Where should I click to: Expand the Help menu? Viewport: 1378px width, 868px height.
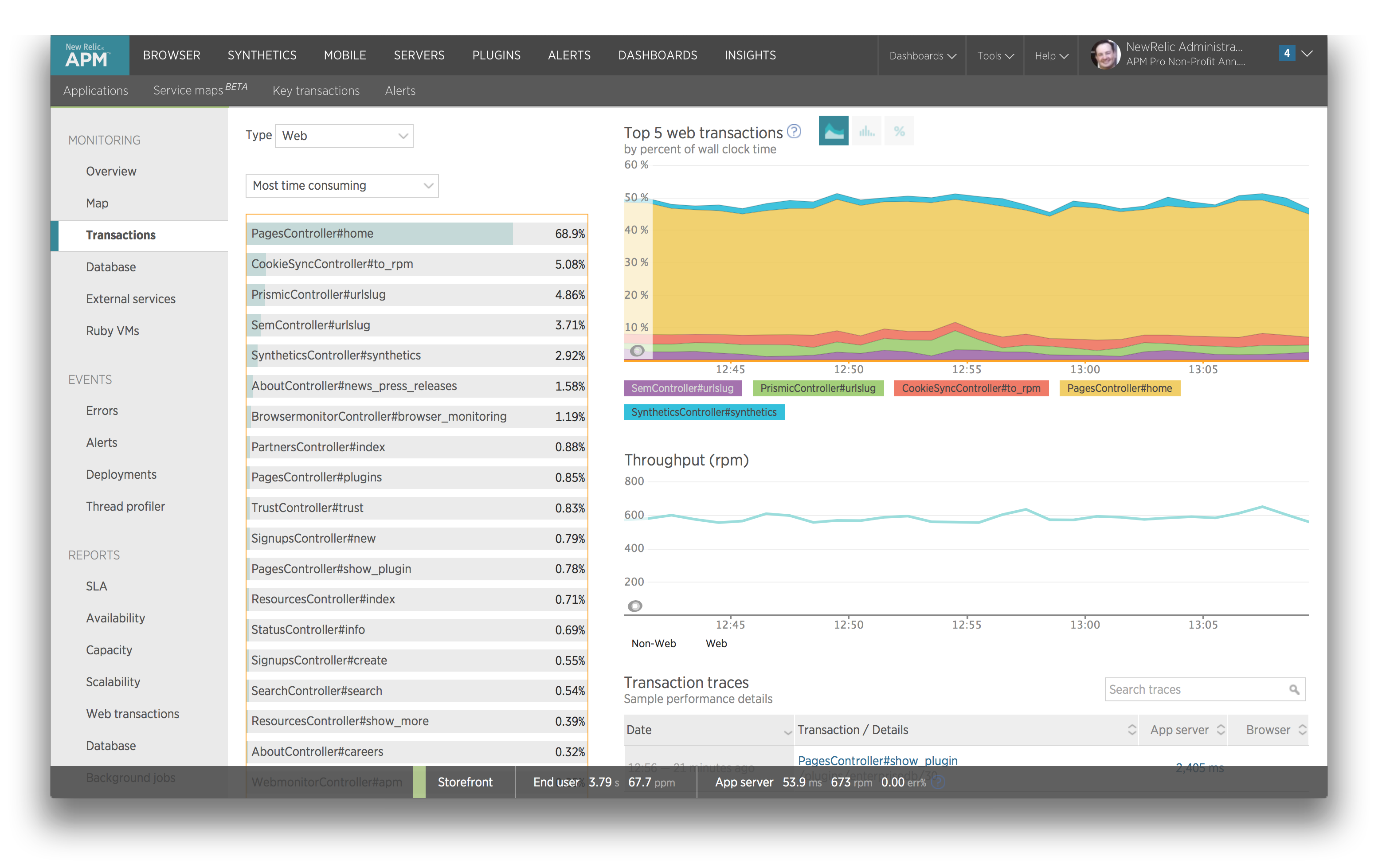[1051, 55]
